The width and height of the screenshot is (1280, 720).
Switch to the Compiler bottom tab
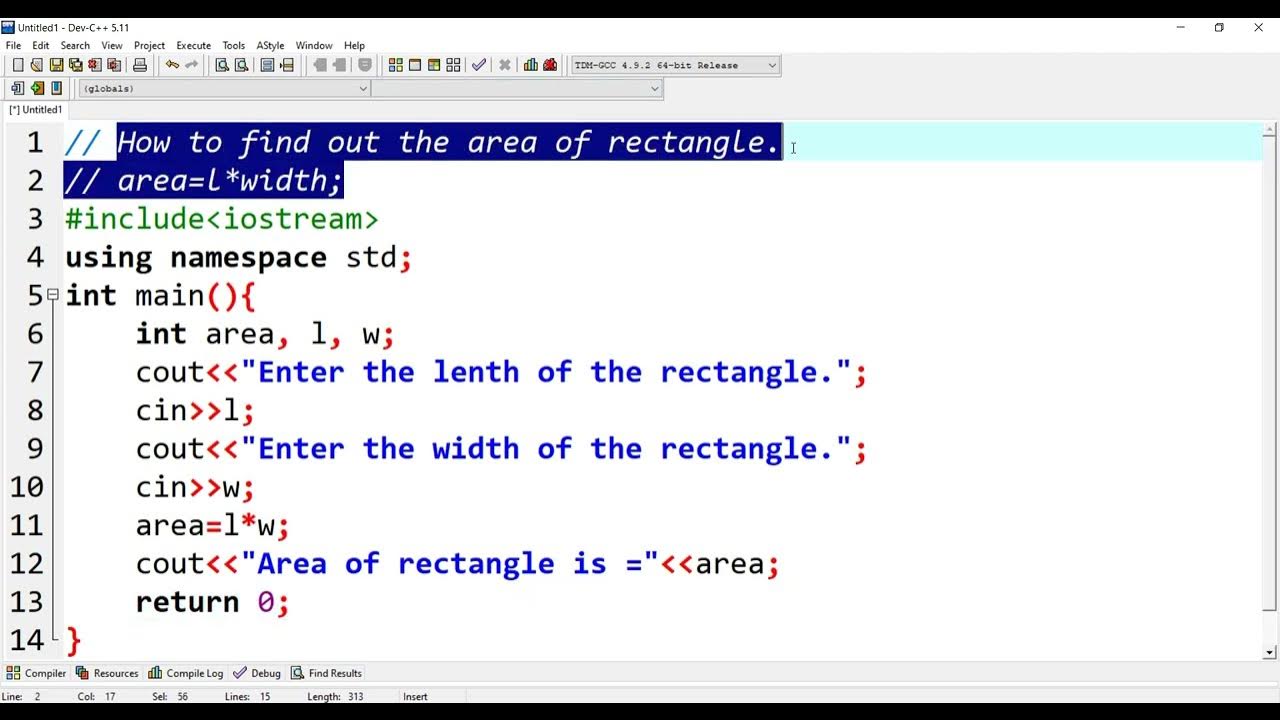(x=37, y=673)
